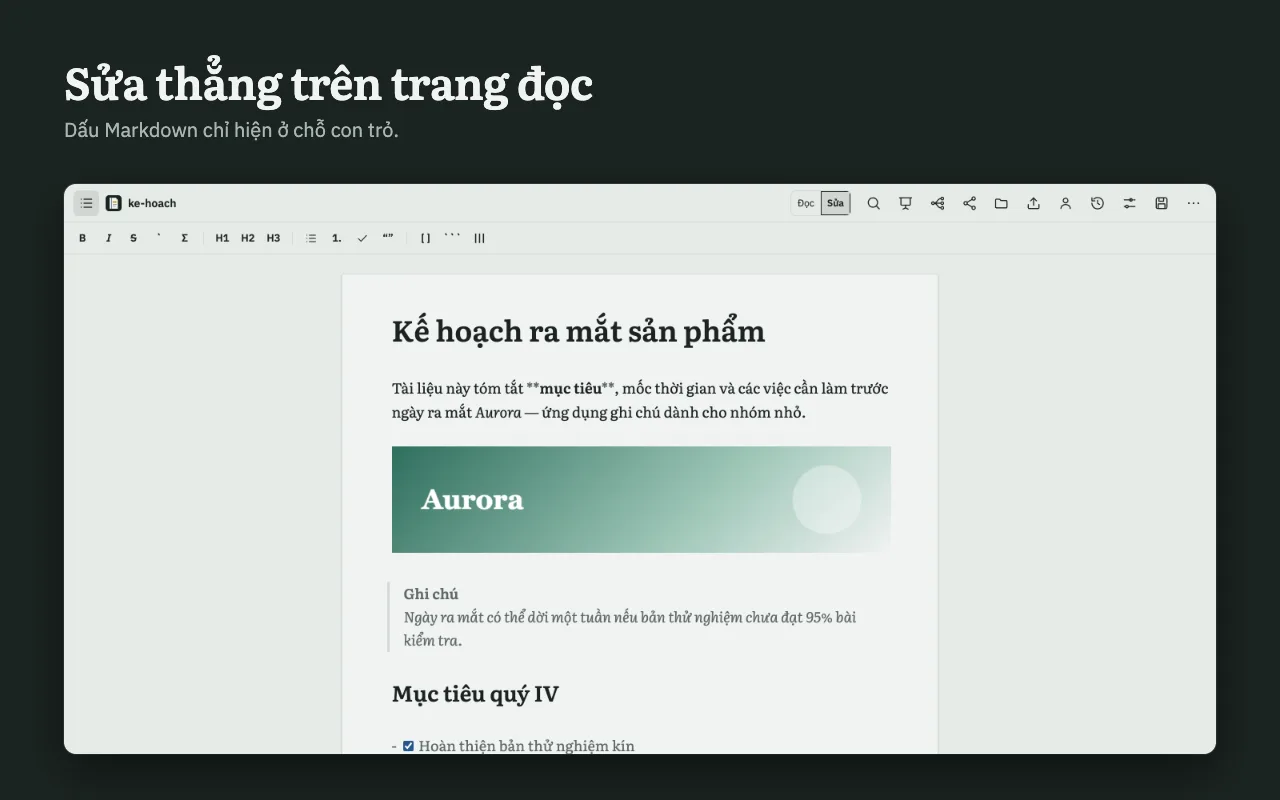Open the settings sliders icon
1280x800 pixels.
[1129, 203]
